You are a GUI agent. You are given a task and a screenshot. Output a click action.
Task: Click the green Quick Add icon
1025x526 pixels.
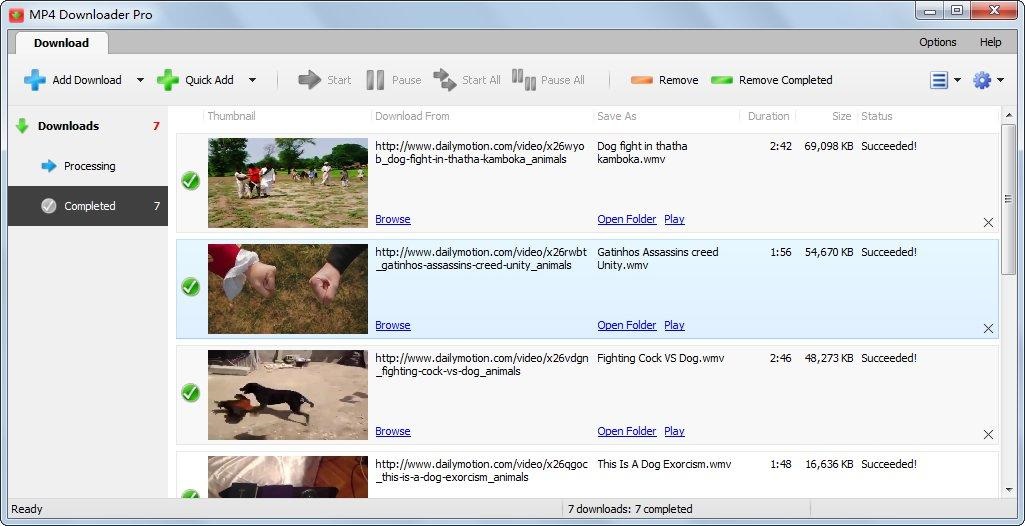pos(167,80)
